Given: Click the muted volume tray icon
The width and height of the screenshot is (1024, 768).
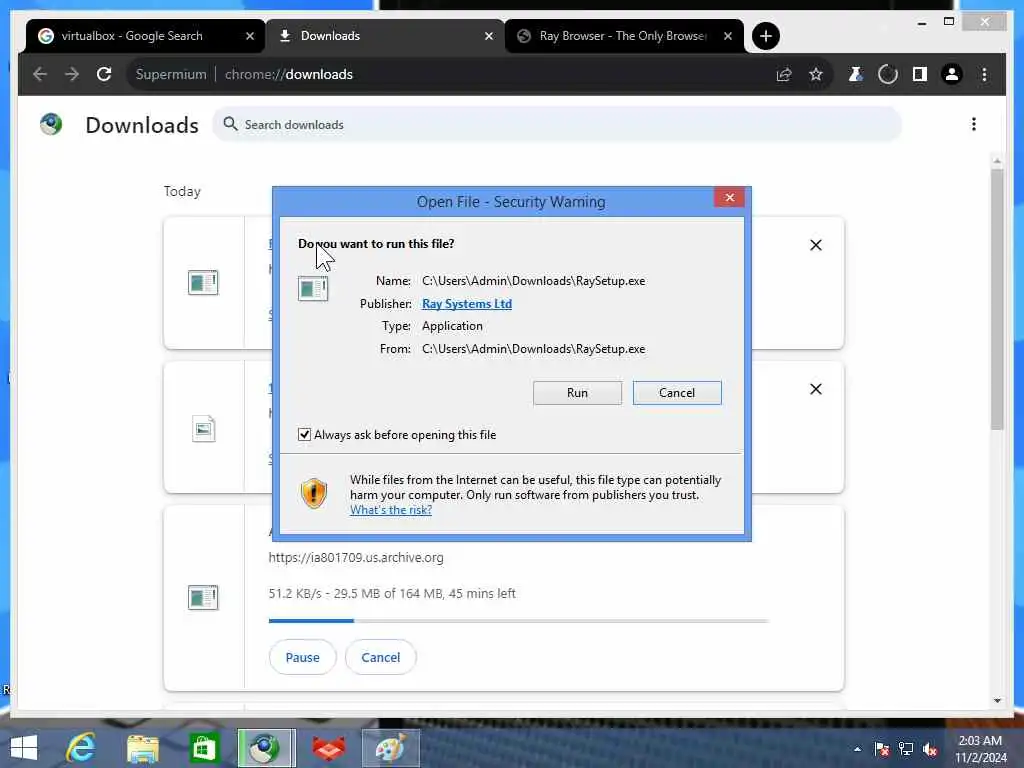Looking at the screenshot, I should pyautogui.click(x=930, y=748).
